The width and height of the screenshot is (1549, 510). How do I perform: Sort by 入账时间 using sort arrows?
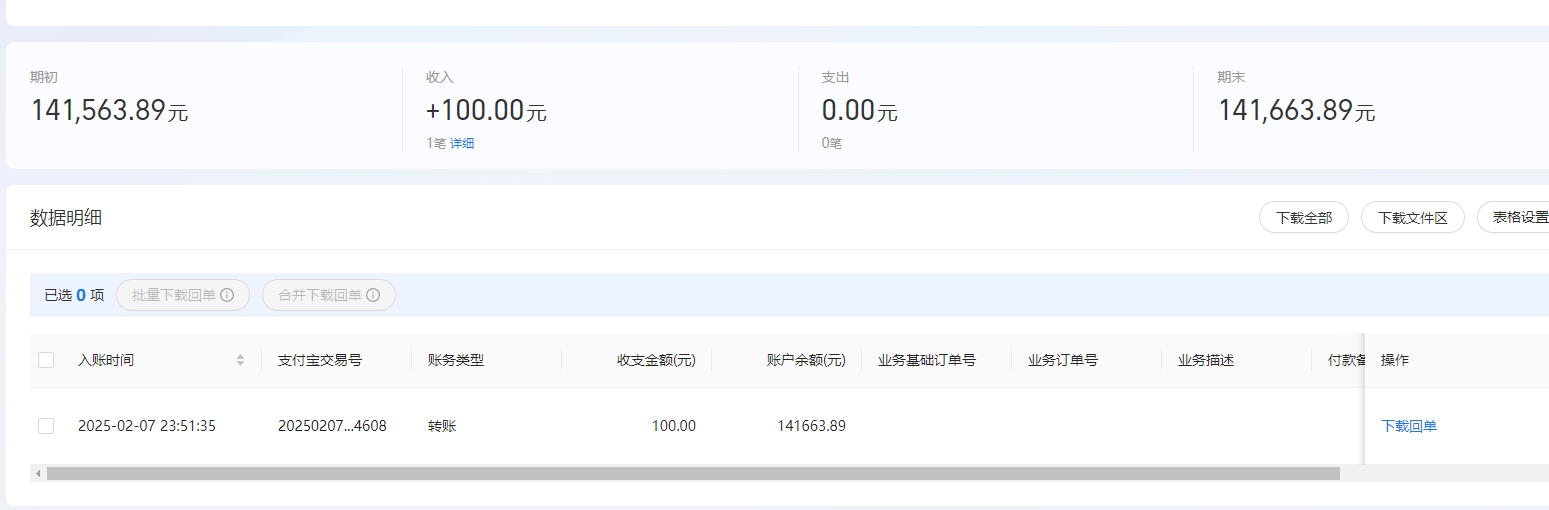(x=240, y=360)
